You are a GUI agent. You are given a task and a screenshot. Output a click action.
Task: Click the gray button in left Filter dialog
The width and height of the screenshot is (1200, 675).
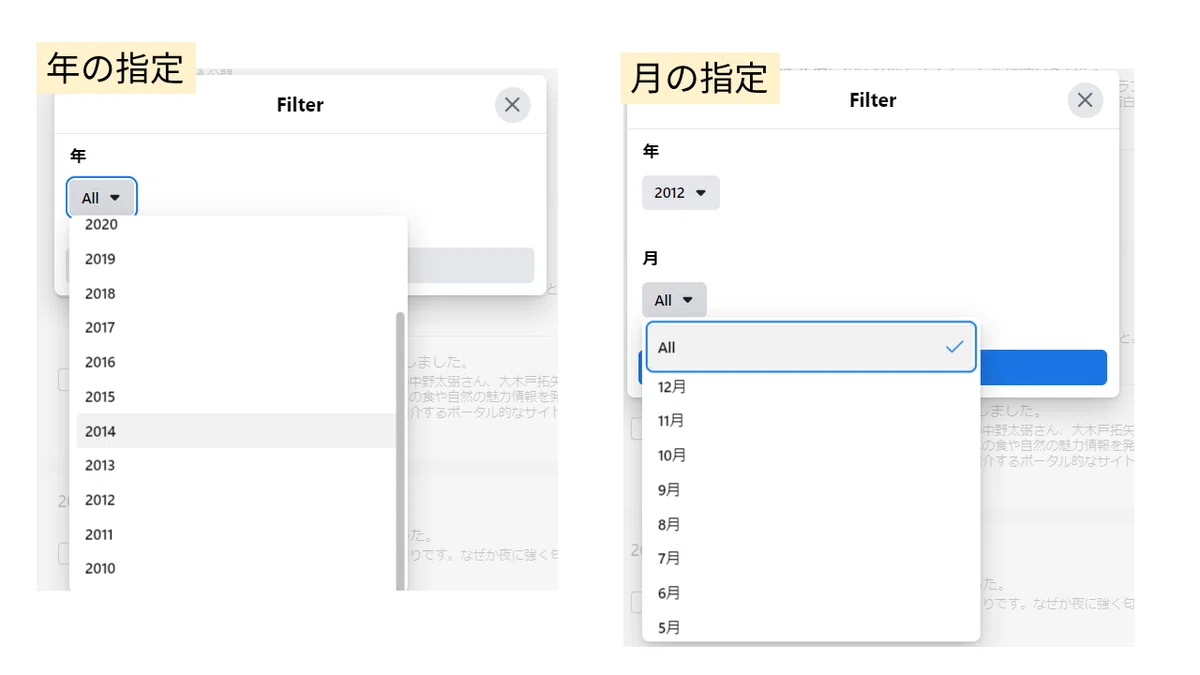coord(470,265)
